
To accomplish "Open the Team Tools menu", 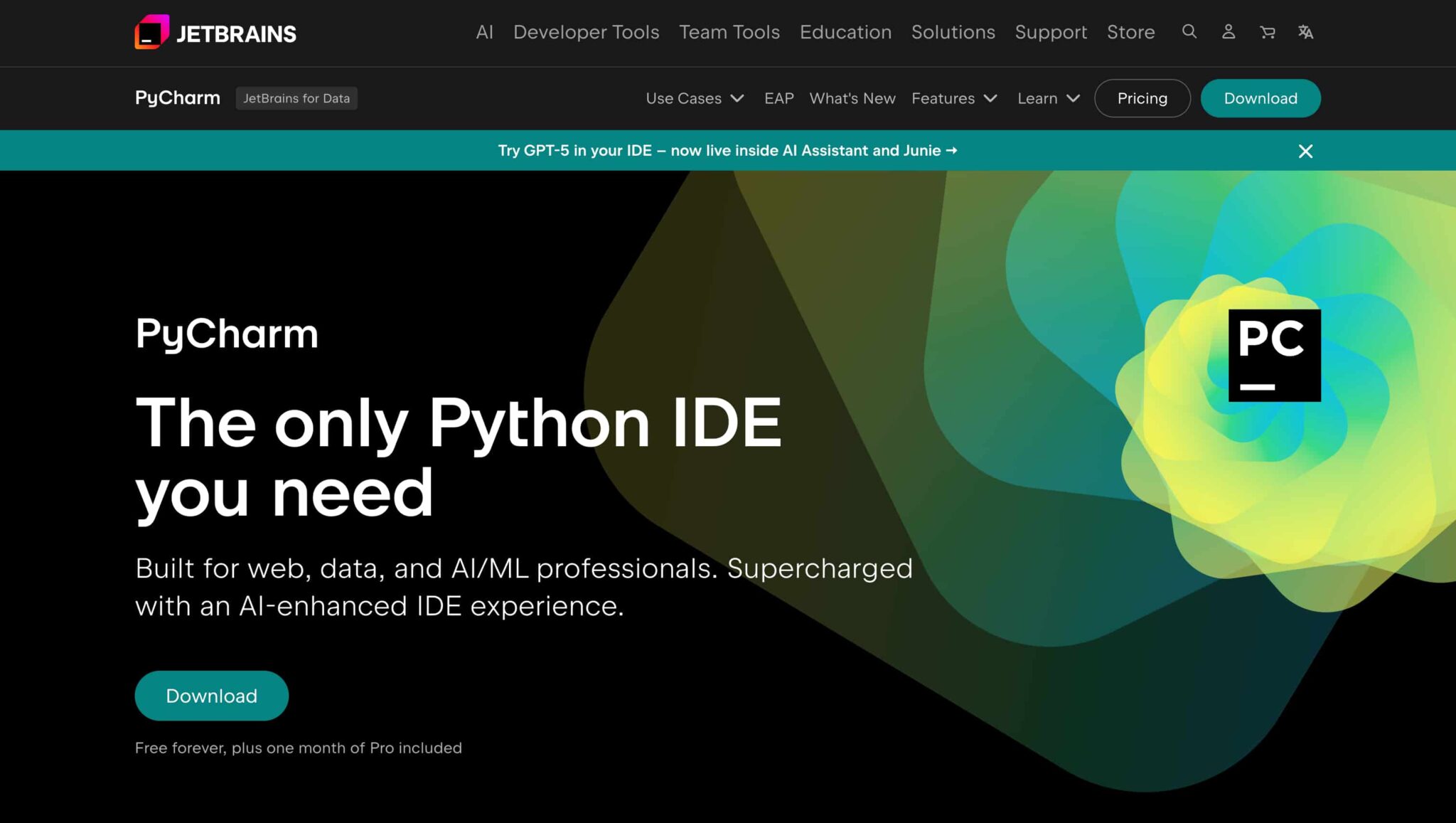I will click(729, 32).
